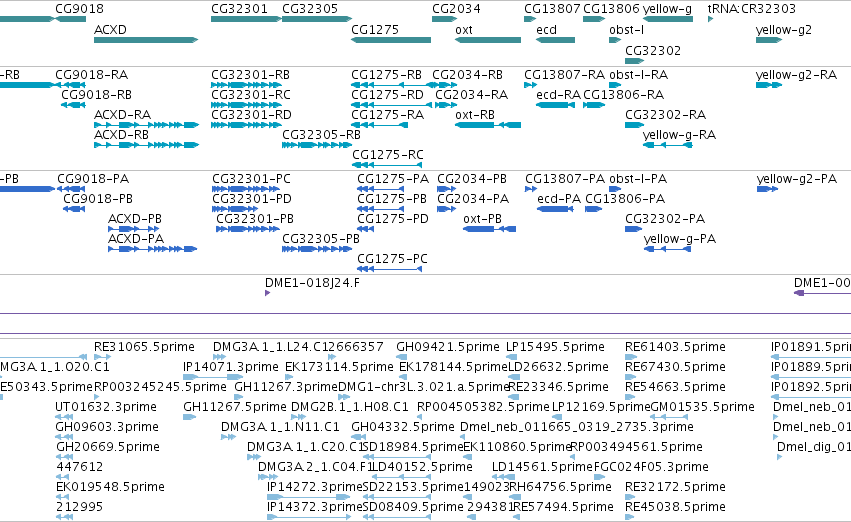Select the ecd gene label
851x522 pixels.
(x=547, y=30)
